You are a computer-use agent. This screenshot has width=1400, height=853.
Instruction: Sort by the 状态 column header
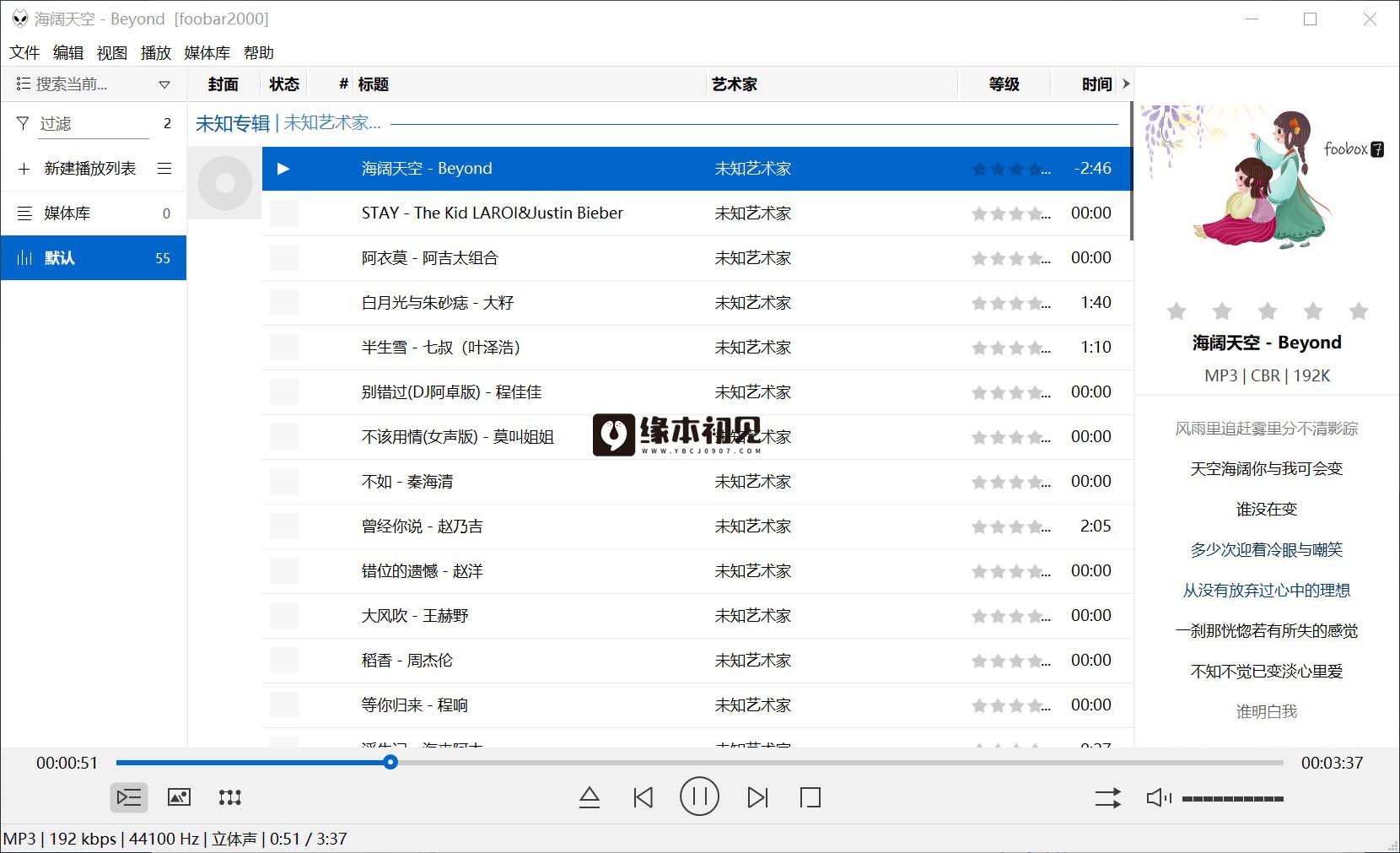pyautogui.click(x=284, y=84)
